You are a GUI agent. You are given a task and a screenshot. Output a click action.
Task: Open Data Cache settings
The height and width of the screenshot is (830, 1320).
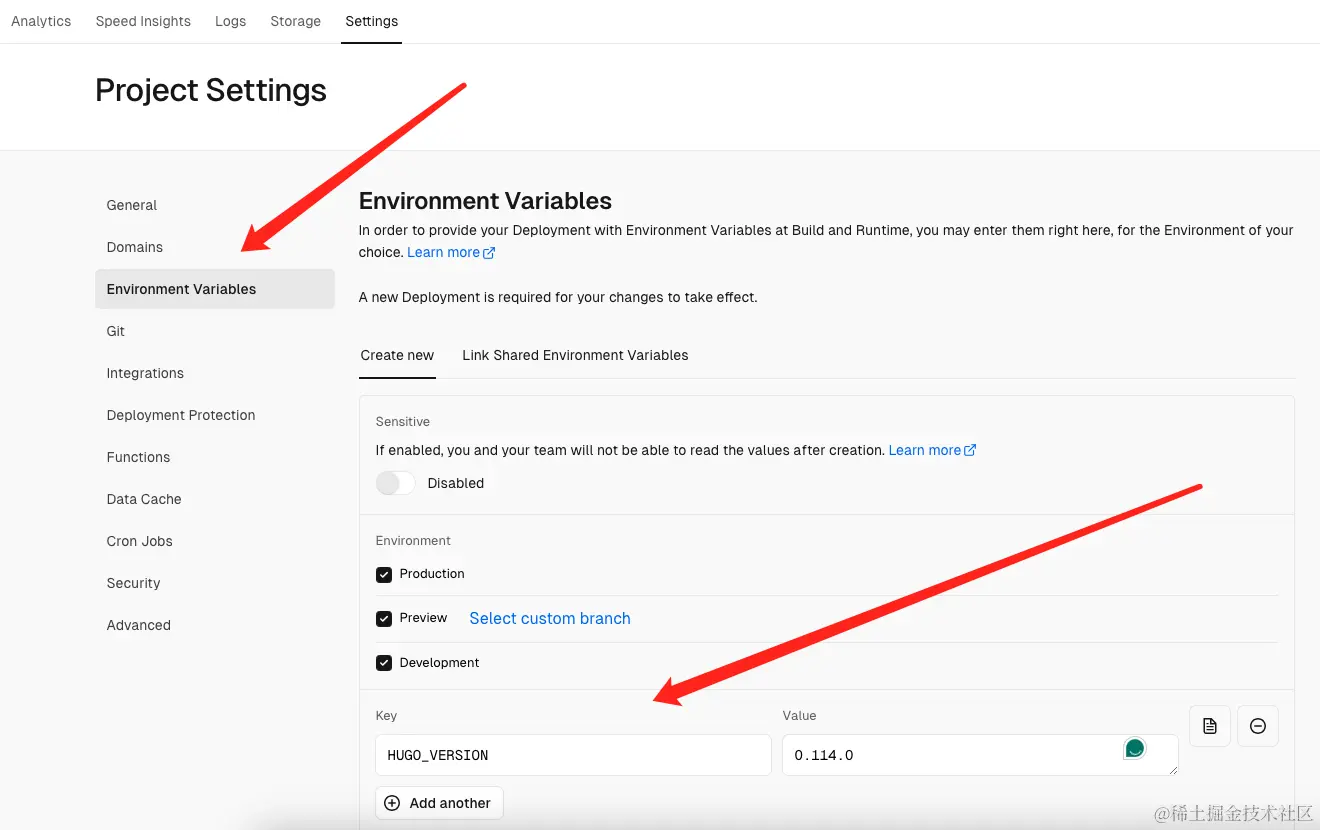pos(215,499)
